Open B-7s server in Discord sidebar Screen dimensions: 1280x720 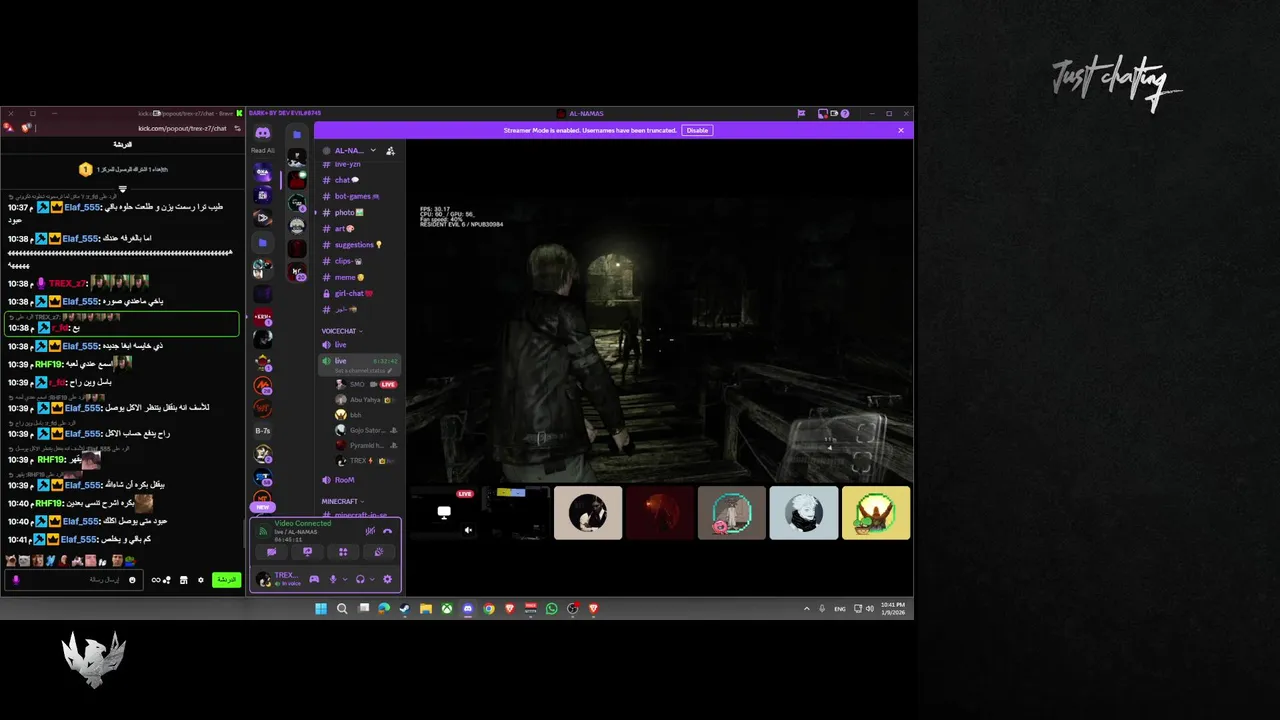(262, 431)
